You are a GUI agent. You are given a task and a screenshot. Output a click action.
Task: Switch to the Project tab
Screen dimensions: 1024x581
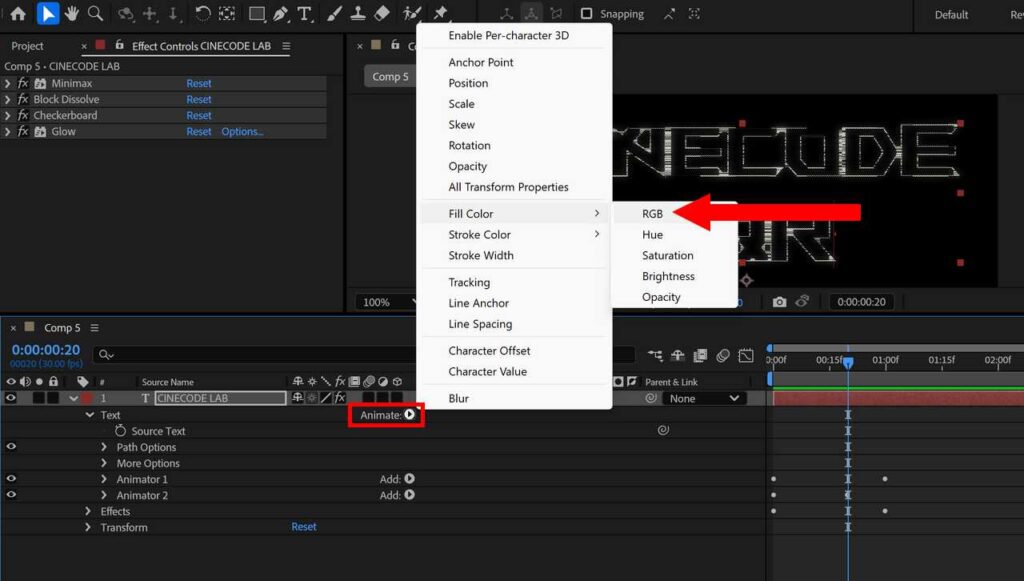(27, 46)
